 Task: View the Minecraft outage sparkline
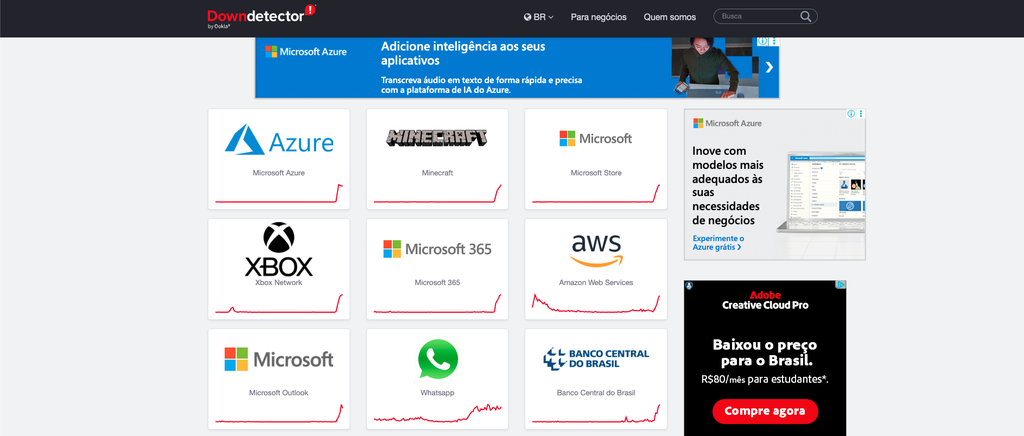tap(437, 194)
